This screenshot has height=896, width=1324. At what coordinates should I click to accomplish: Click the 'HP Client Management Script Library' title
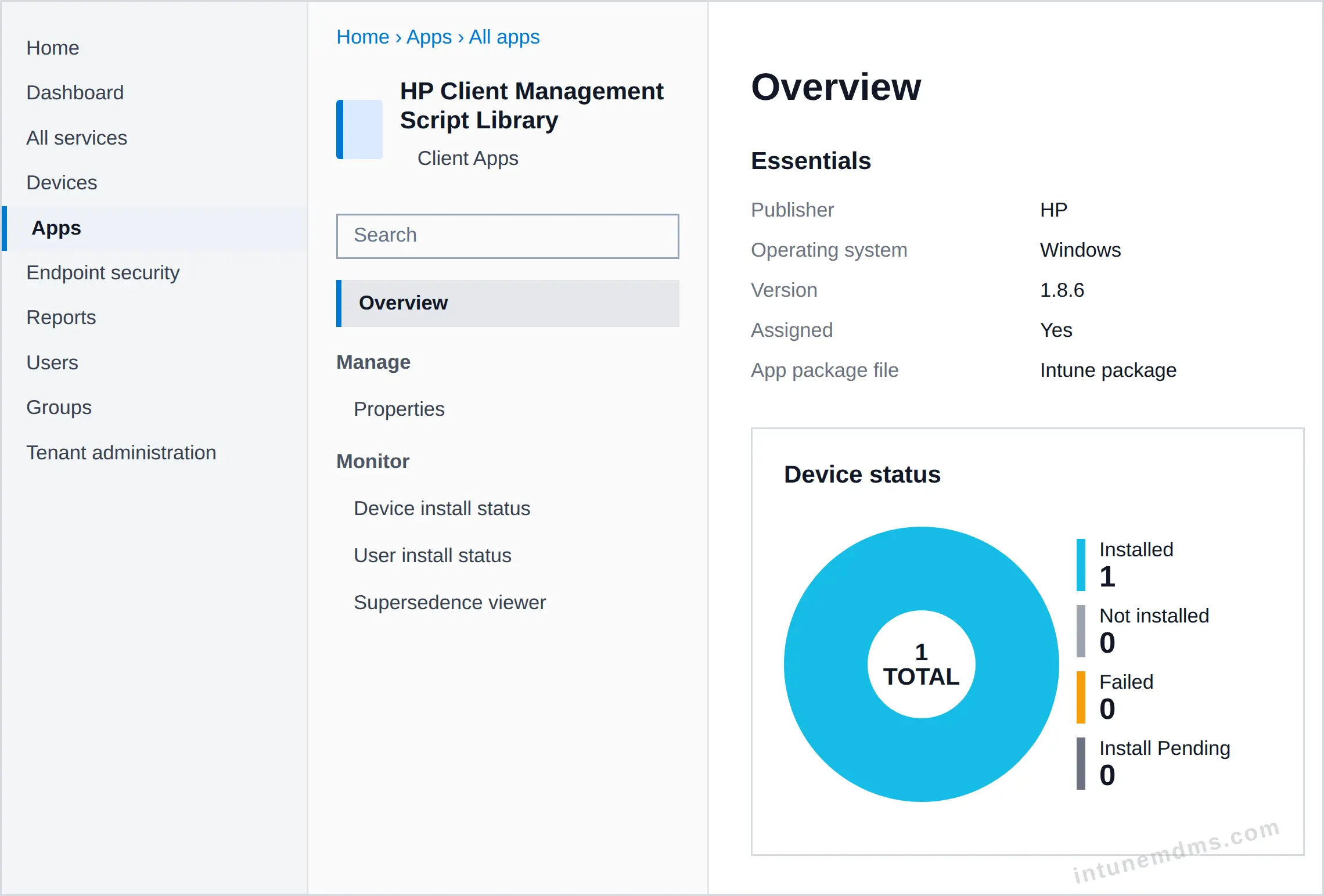532,106
